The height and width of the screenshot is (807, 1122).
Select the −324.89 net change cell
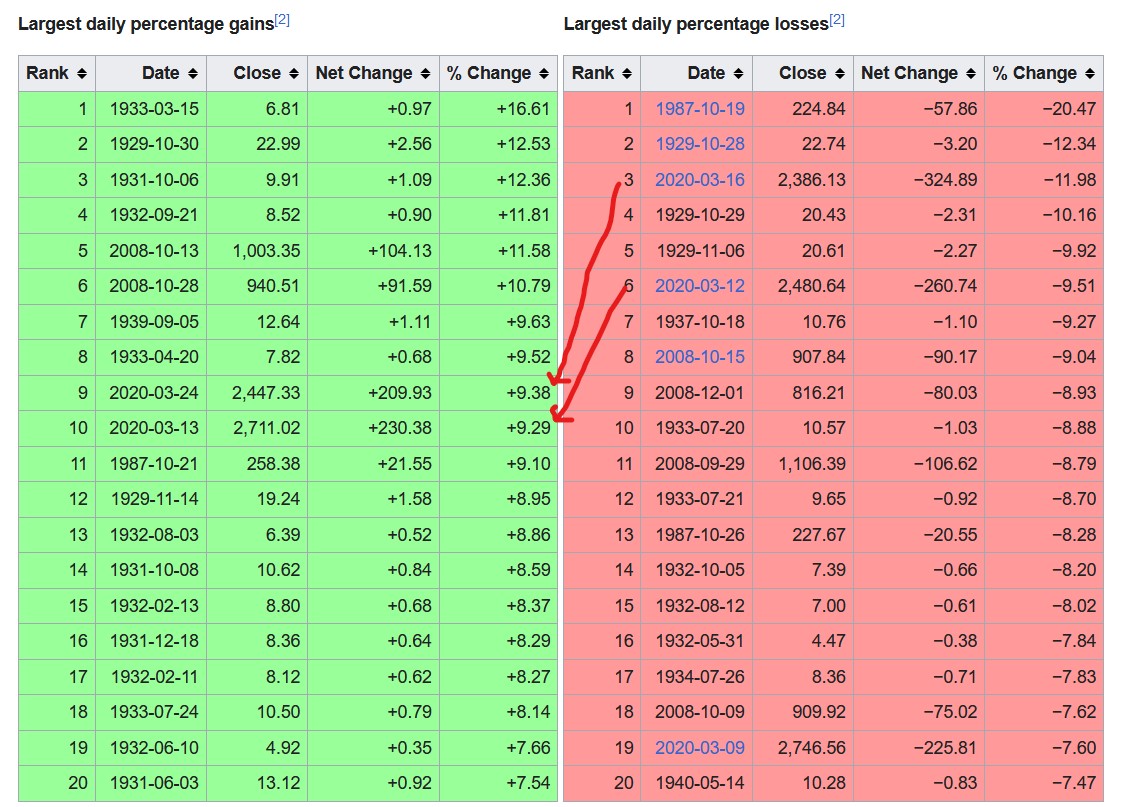pyautogui.click(x=919, y=180)
